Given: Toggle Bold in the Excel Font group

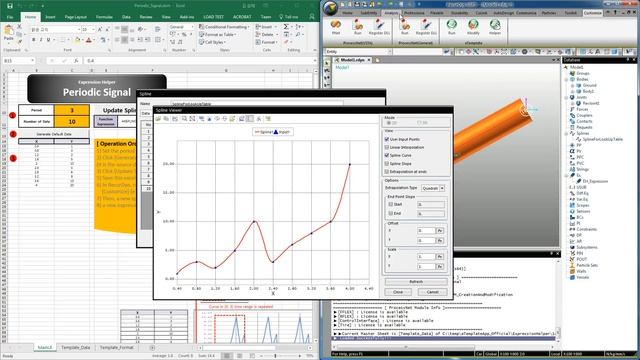Looking at the screenshot, I should (33, 40).
